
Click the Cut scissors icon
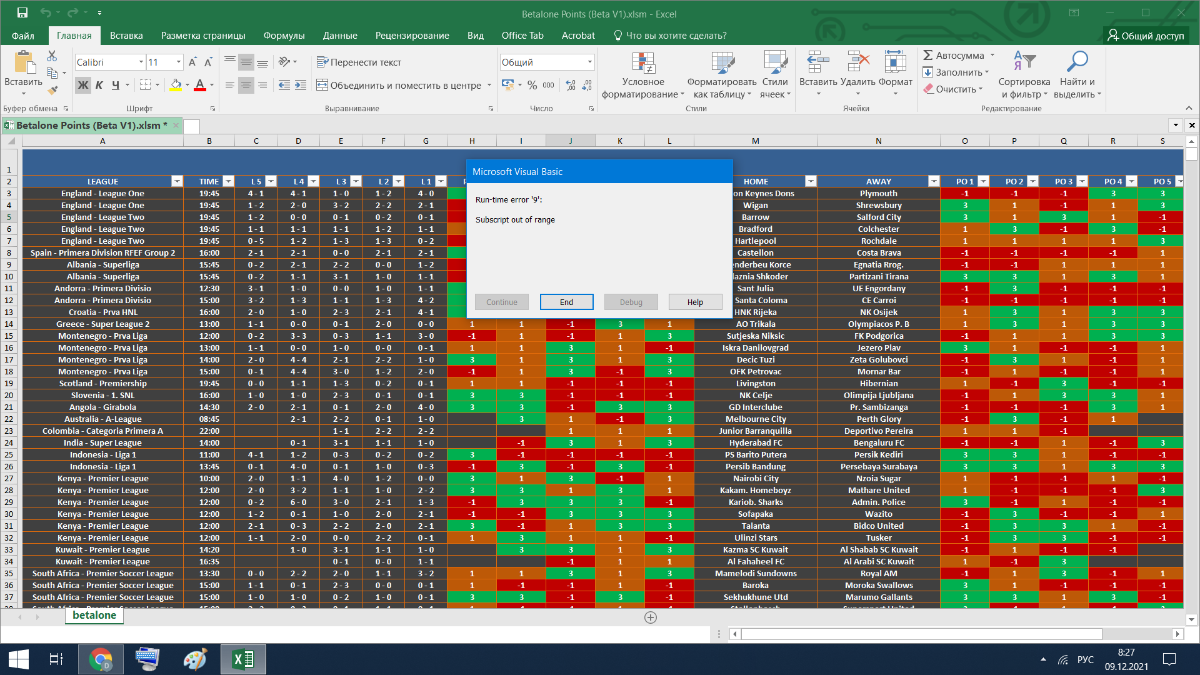(53, 55)
